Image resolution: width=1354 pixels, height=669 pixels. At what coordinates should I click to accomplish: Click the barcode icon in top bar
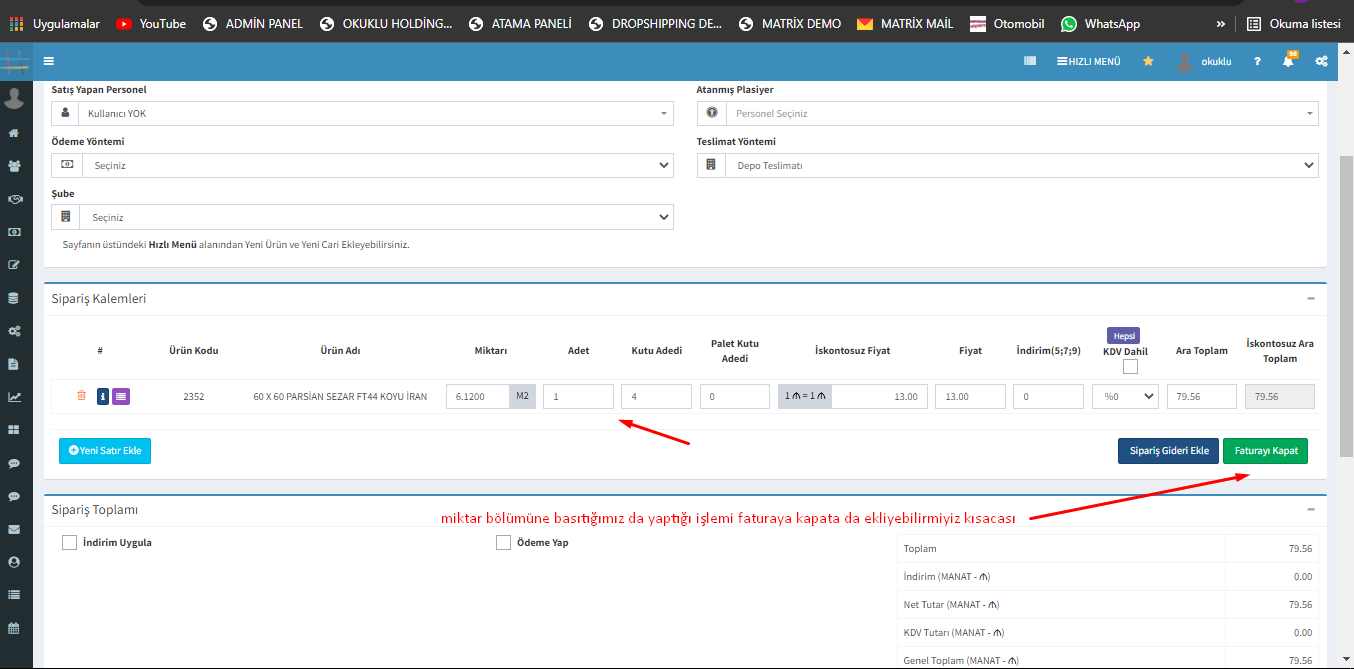tap(1030, 61)
